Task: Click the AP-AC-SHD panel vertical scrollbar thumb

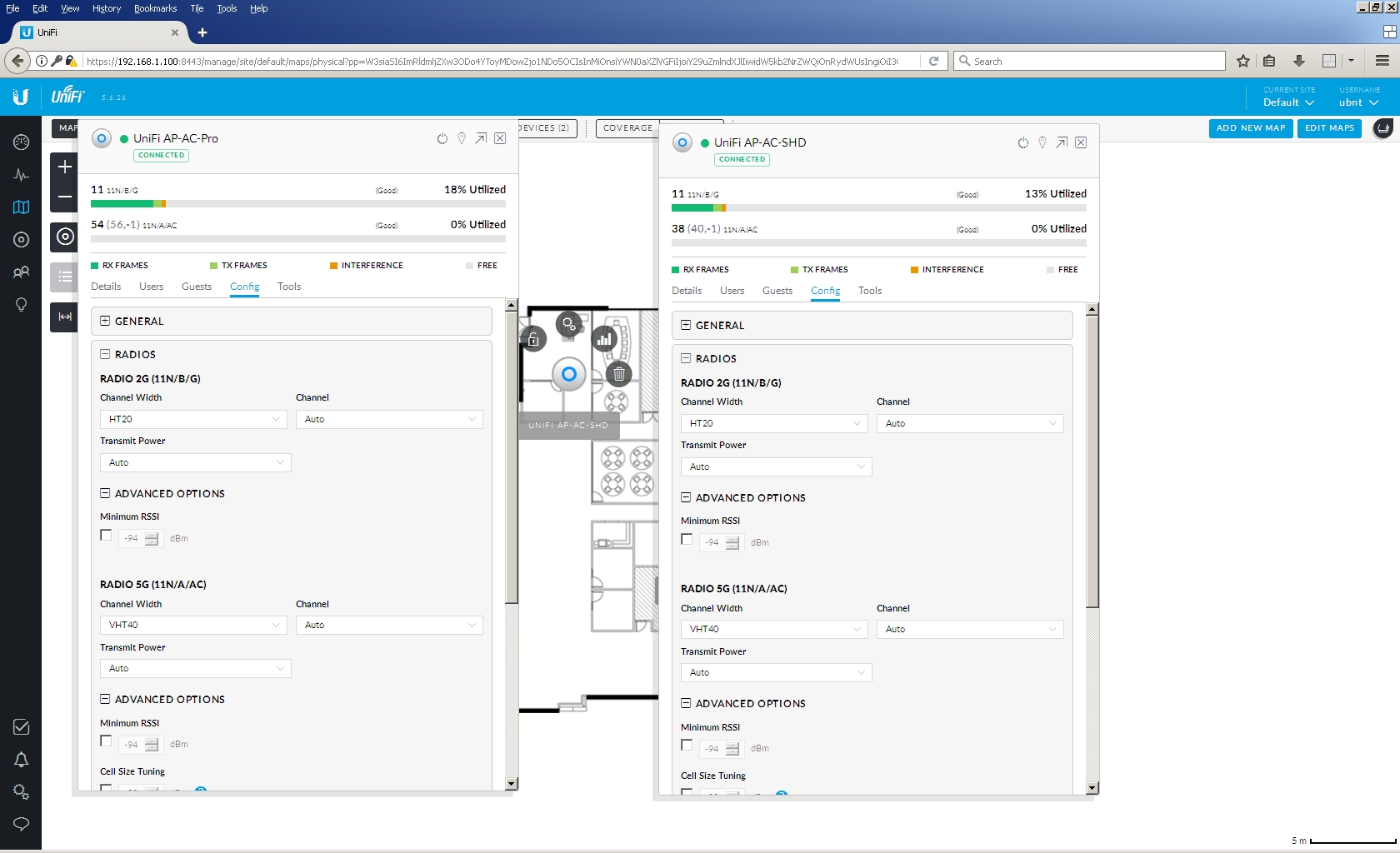Action: click(x=1092, y=458)
